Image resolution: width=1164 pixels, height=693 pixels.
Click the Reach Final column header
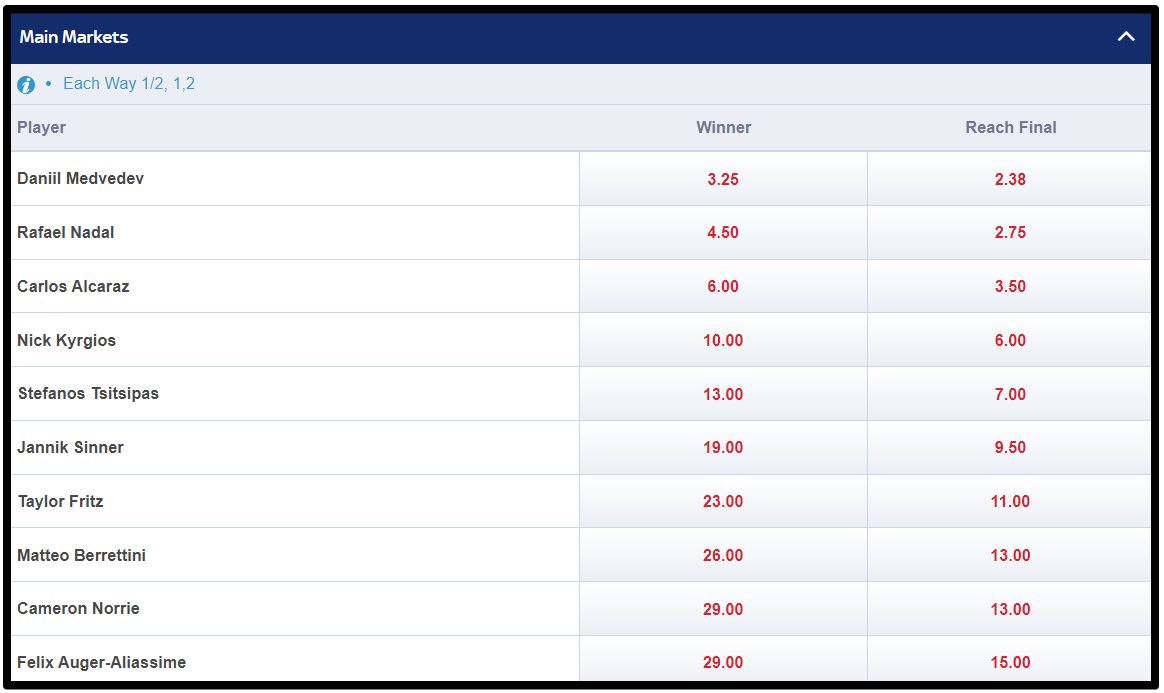[1010, 128]
